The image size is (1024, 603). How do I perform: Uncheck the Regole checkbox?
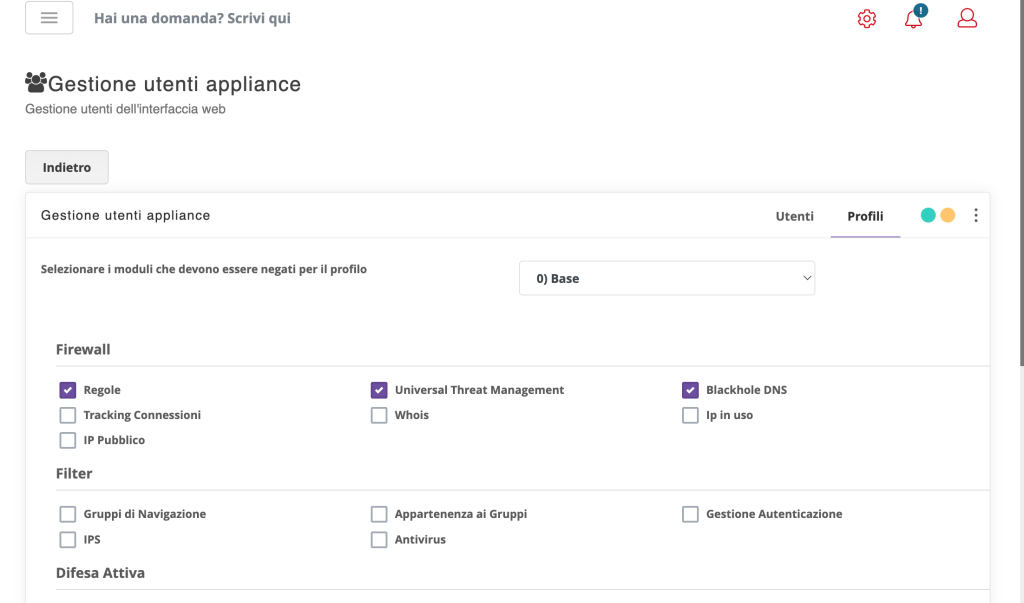point(67,389)
